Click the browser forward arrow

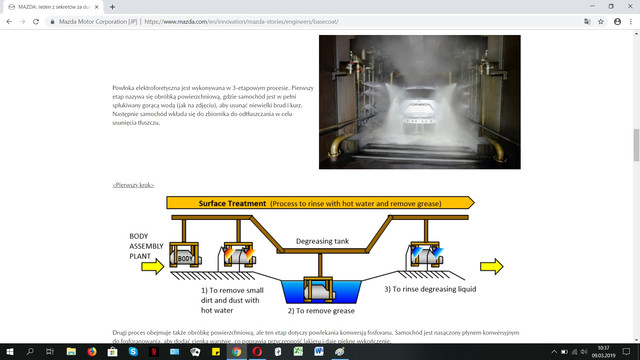22,22
